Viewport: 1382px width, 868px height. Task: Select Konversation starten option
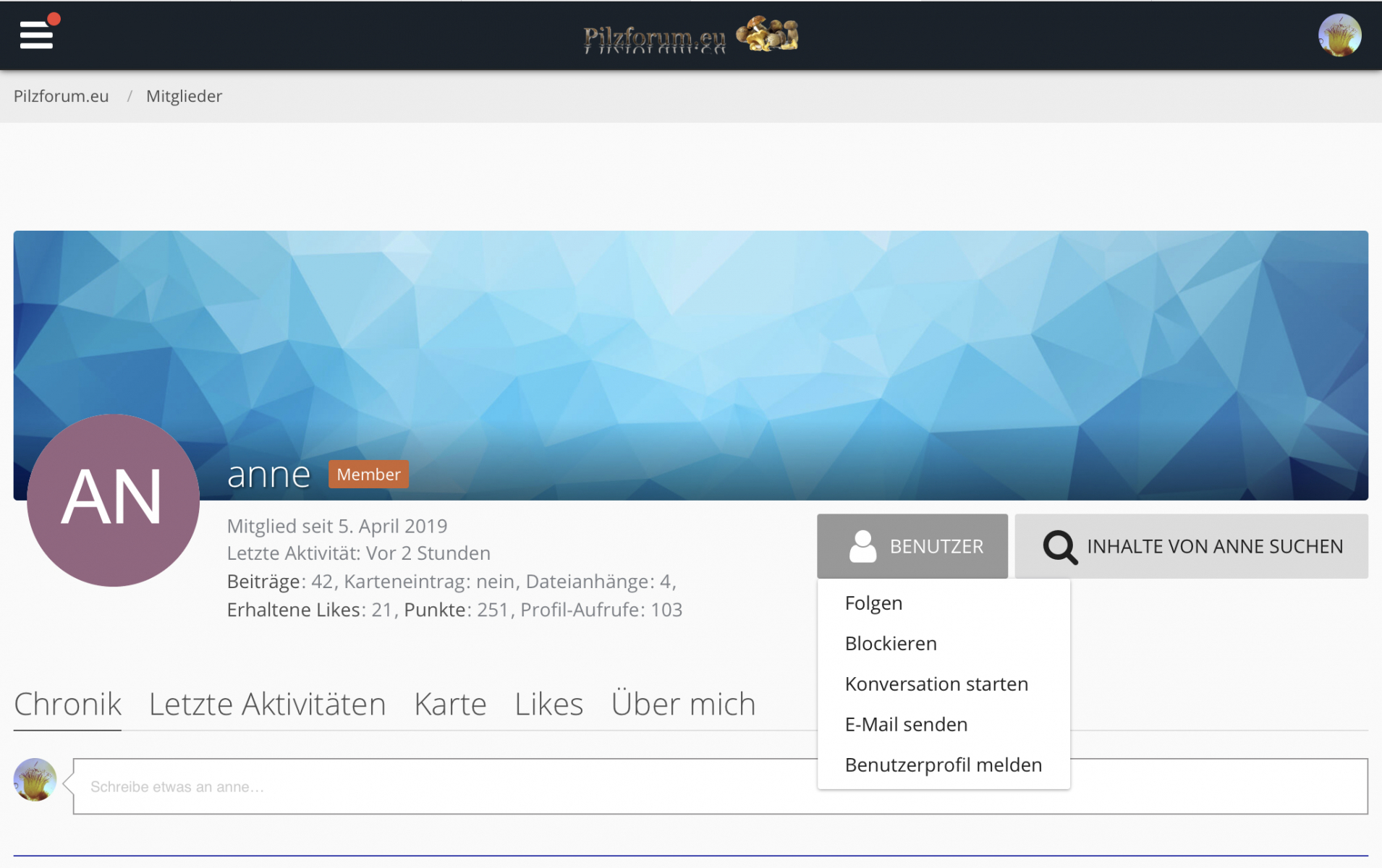(x=936, y=684)
